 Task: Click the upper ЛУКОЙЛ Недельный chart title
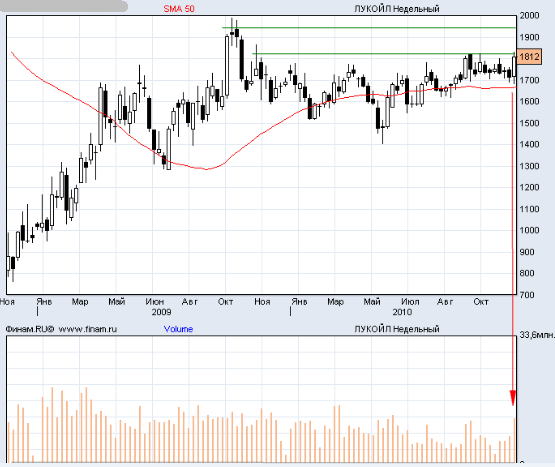coord(397,8)
